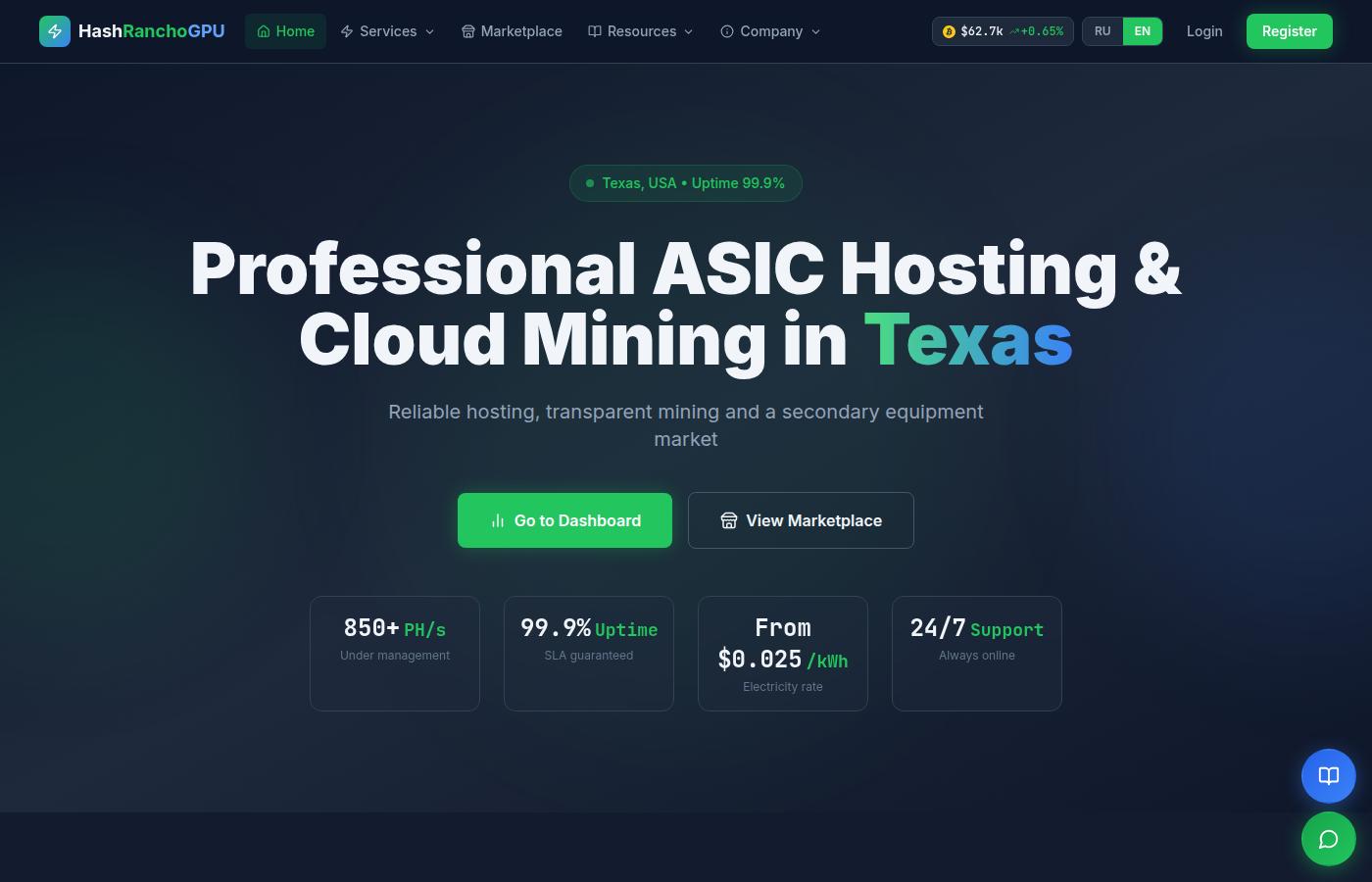Open the blue floating book guide button
Viewport: 1372px width, 882px height.
1329,776
